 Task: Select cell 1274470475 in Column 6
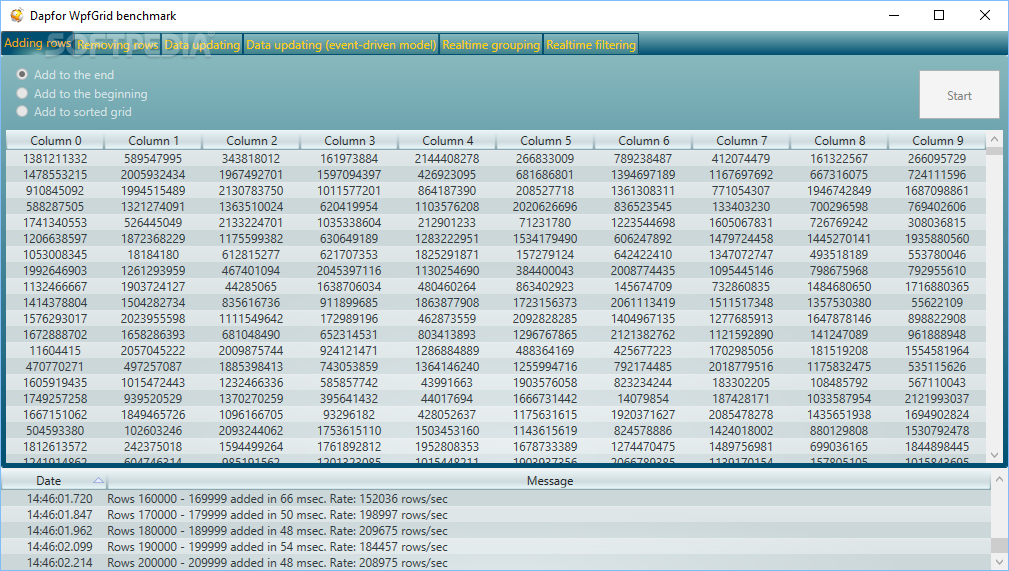pos(643,447)
